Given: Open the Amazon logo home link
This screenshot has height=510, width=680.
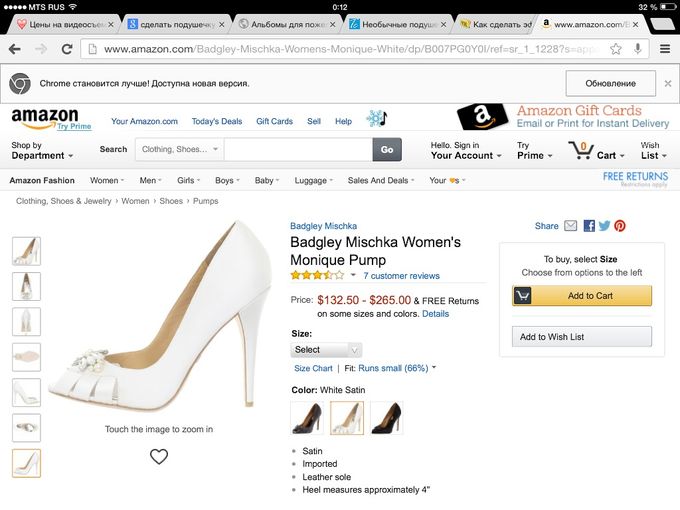Looking at the screenshot, I should [x=45, y=118].
